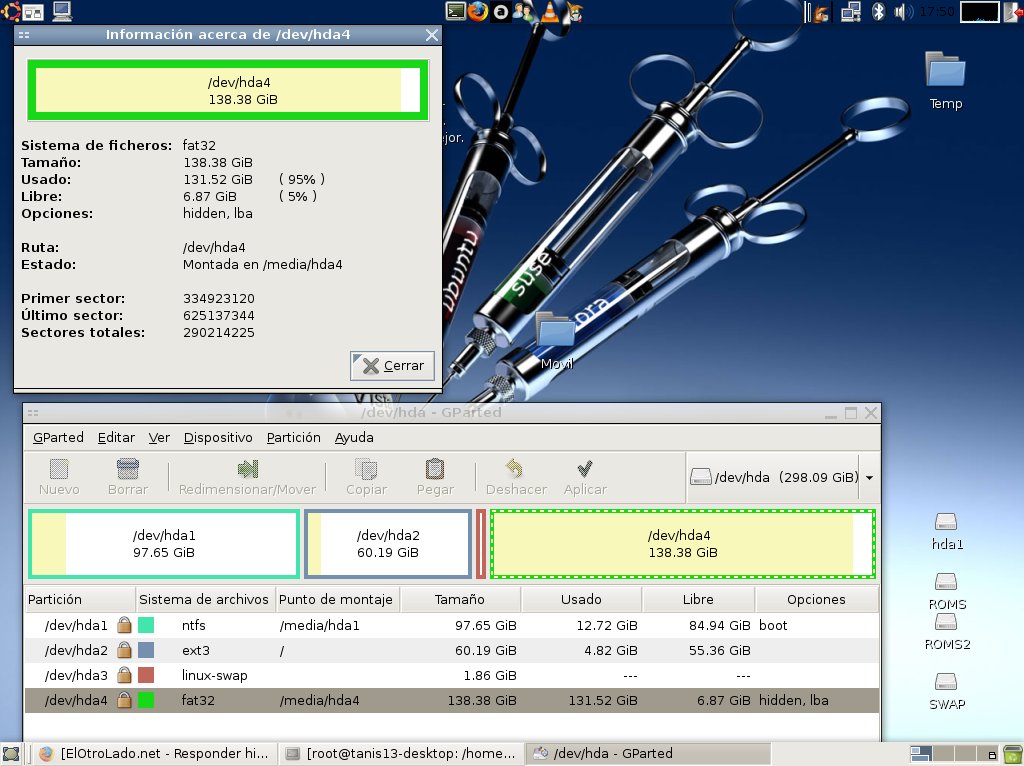Select the /dev/hda2 ext3 table row
This screenshot has width=1024, height=766.
[x=450, y=650]
